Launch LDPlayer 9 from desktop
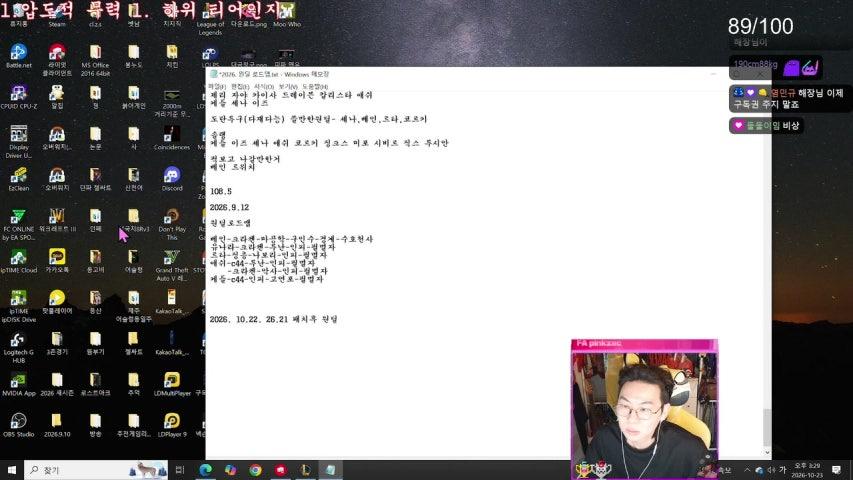Image resolution: width=853 pixels, height=480 pixels. pos(172,425)
